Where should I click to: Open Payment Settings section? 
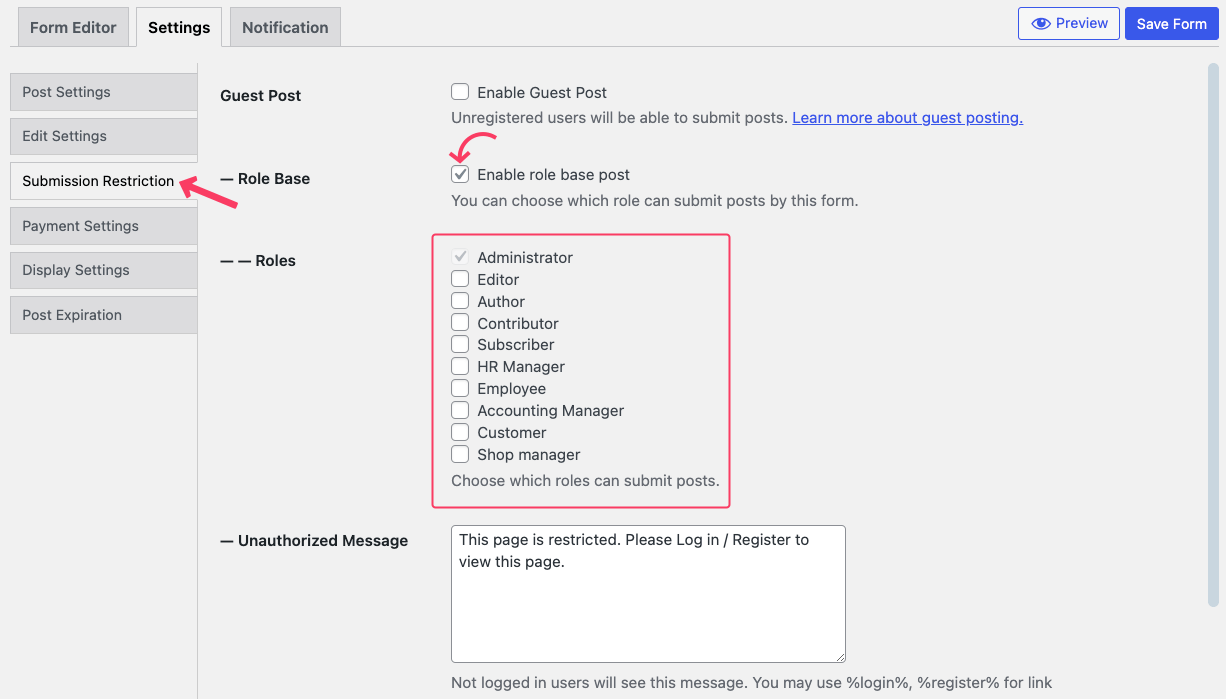104,226
